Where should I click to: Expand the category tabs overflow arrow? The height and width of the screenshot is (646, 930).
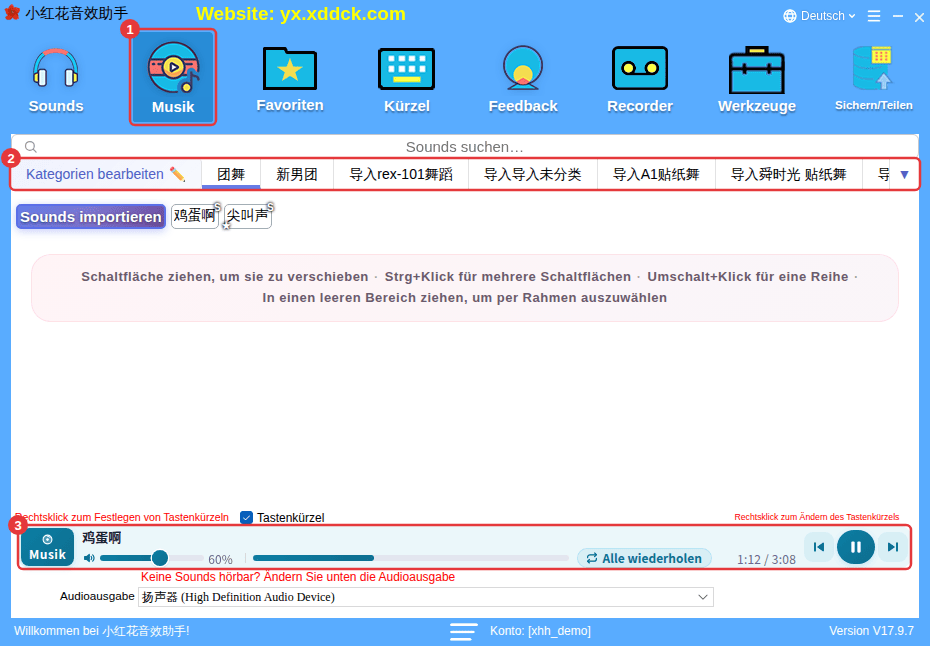tap(904, 174)
